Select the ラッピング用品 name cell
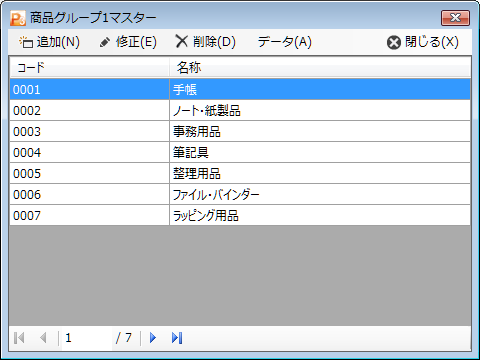This screenshot has width=480, height=360. (320, 215)
